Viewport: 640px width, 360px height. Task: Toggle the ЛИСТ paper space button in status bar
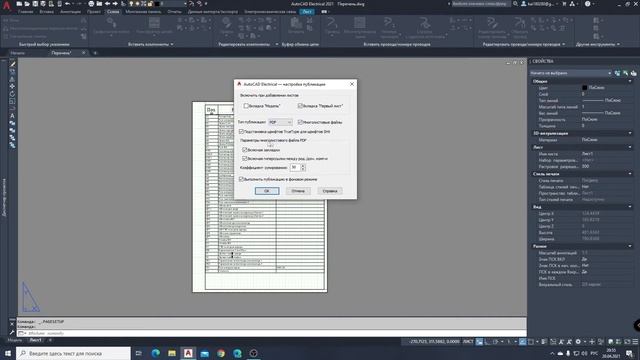click(468, 342)
